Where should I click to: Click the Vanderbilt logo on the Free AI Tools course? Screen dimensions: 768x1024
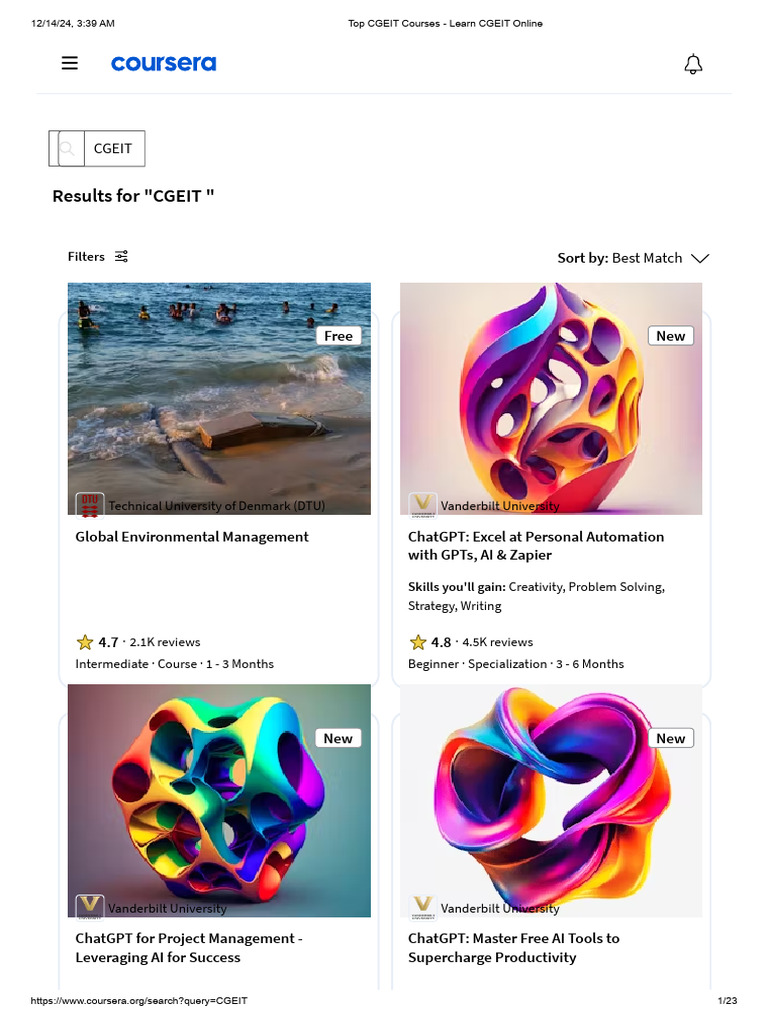click(x=423, y=907)
